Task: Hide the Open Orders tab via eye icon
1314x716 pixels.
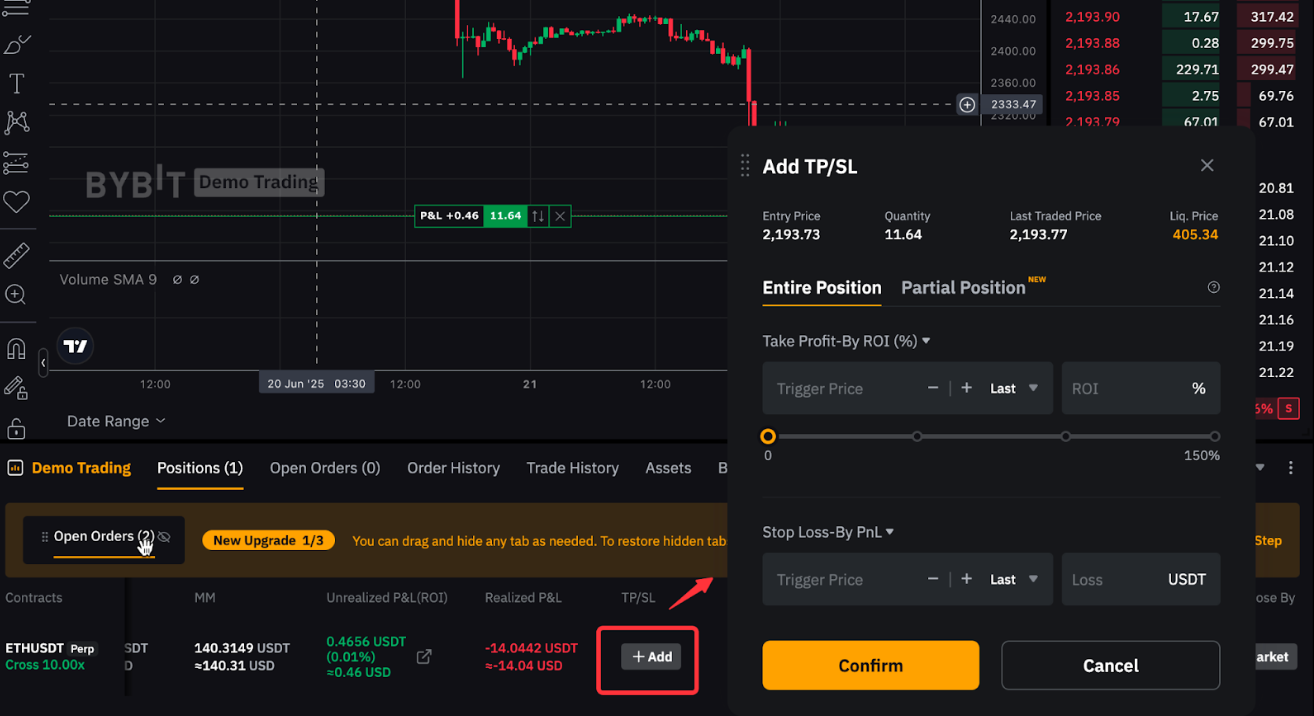Action: pyautogui.click(x=164, y=537)
